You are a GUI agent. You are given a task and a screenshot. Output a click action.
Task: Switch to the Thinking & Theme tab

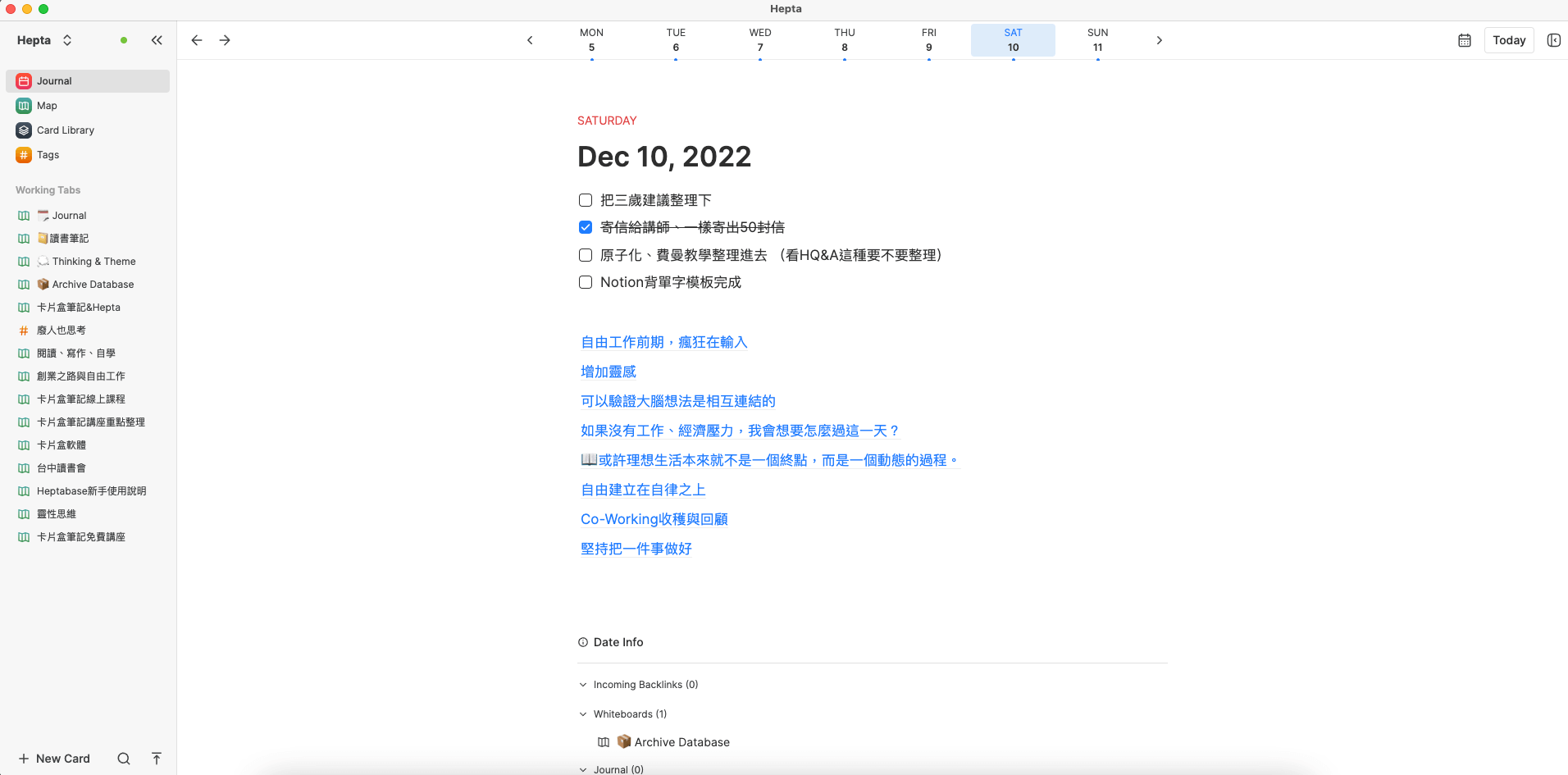pos(94,261)
